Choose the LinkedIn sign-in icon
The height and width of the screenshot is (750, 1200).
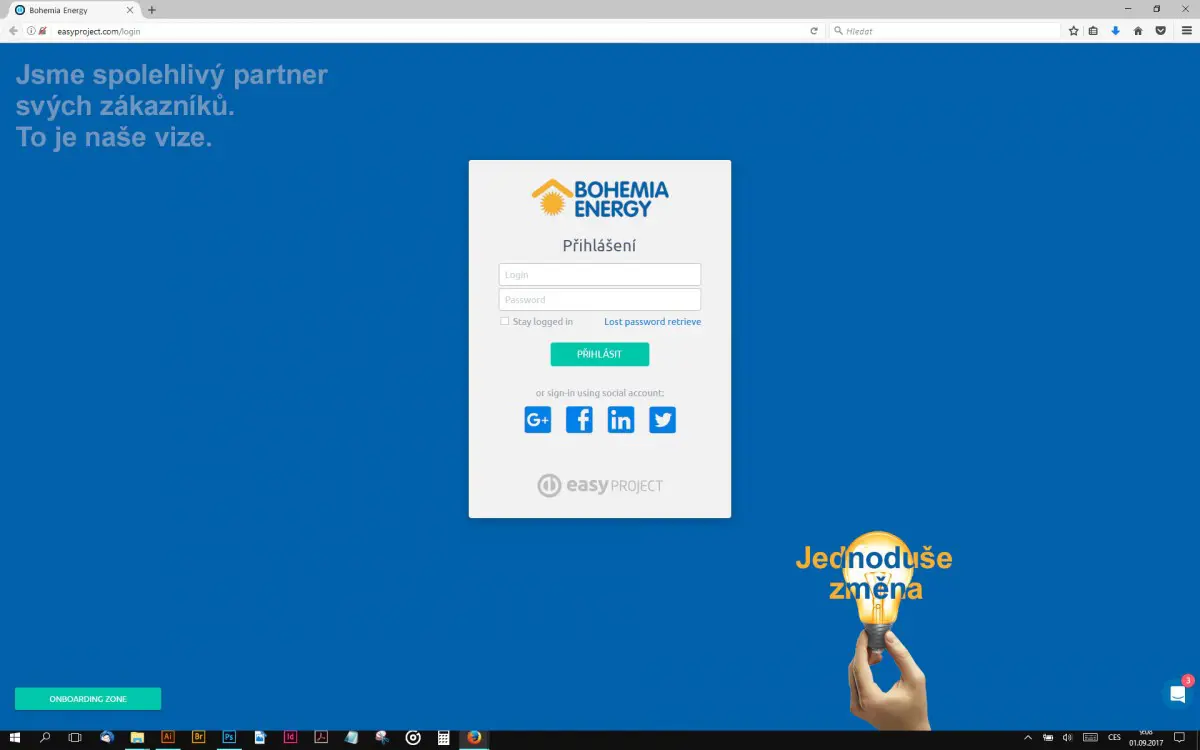pos(621,420)
